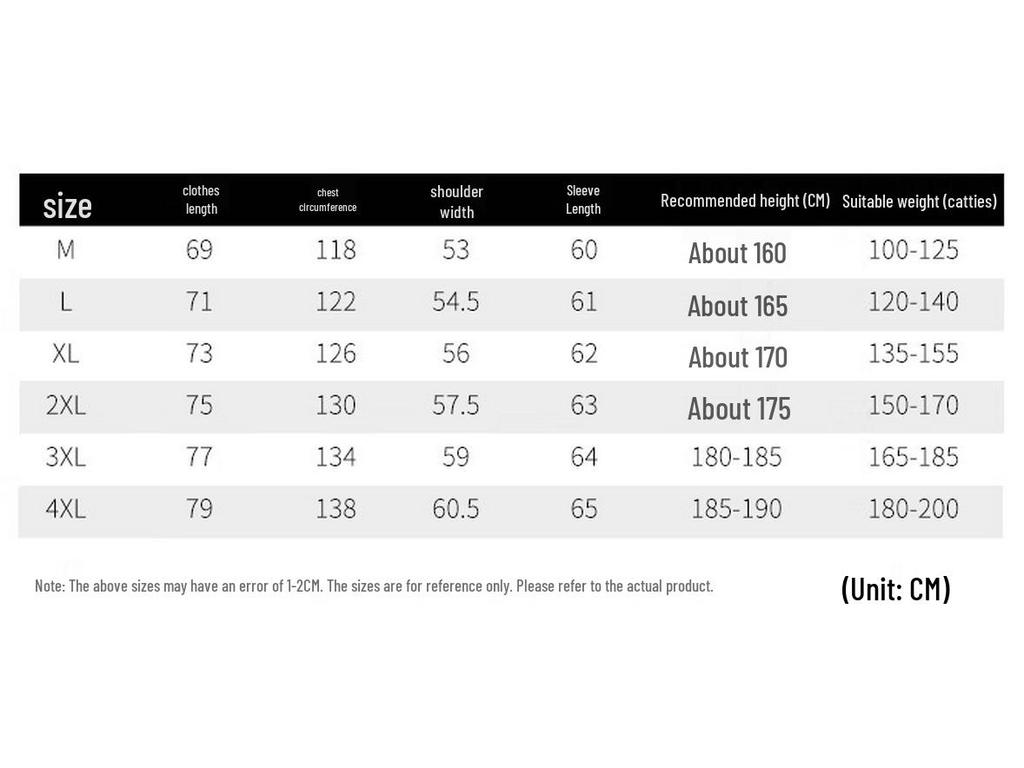Image resolution: width=1024 pixels, height=768 pixels.
Task: Select the M size row label
Action: 66,250
